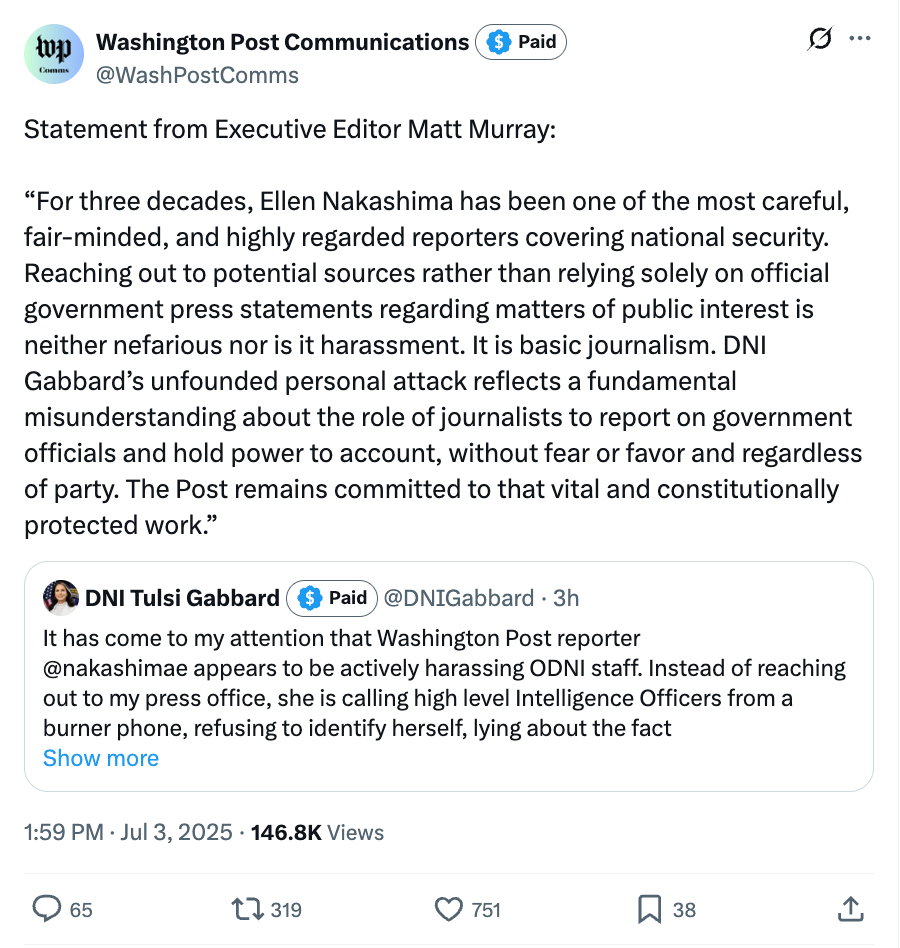Viewport: 900px width, 948px height.
Task: Bookmark the post with the bookmark icon
Action: point(650,908)
